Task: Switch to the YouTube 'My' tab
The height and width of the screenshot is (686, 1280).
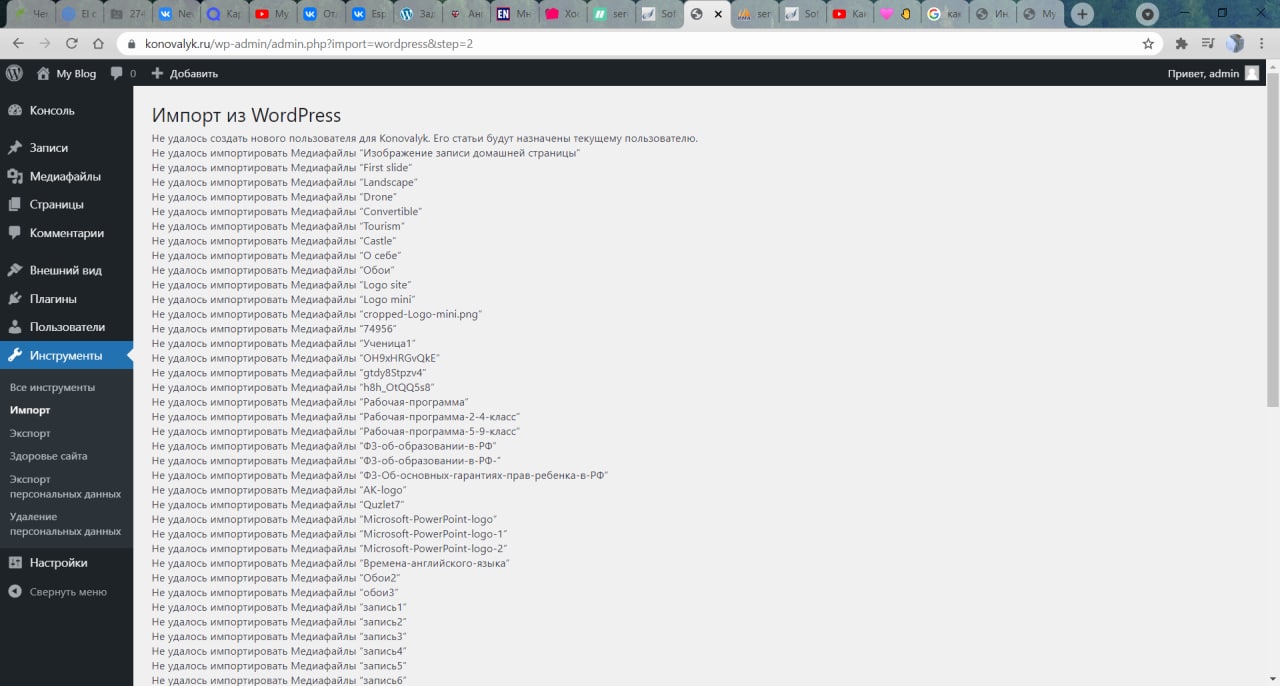Action: (273, 14)
